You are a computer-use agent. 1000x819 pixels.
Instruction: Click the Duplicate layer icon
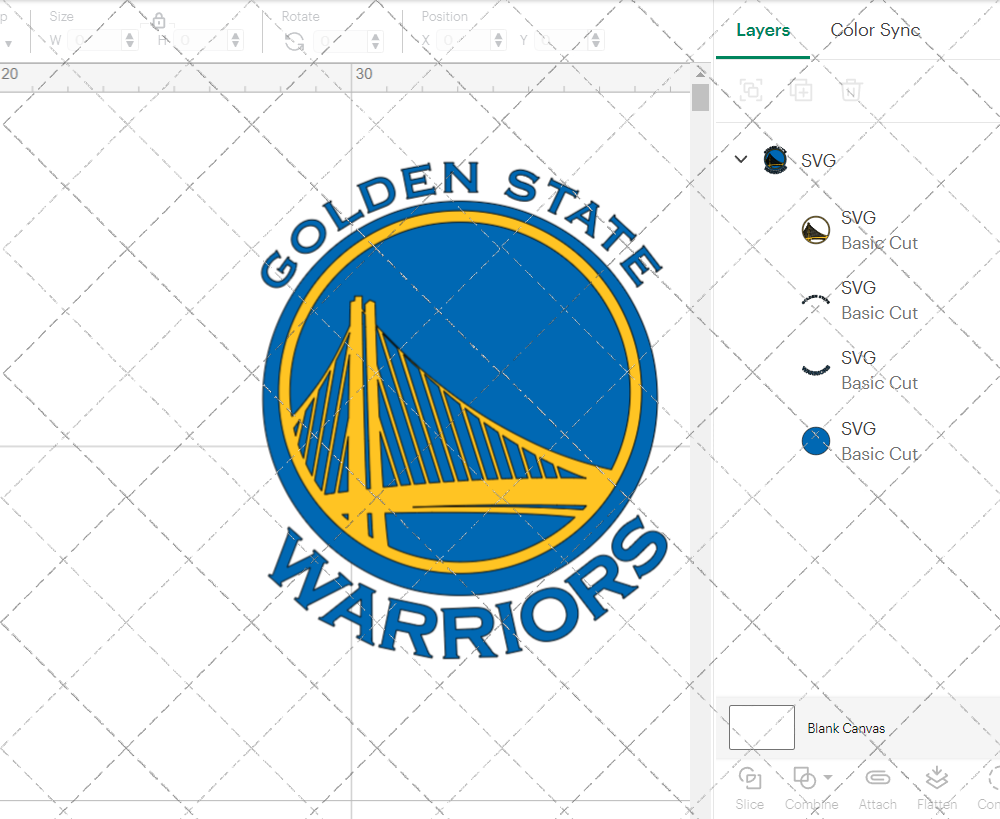click(801, 90)
